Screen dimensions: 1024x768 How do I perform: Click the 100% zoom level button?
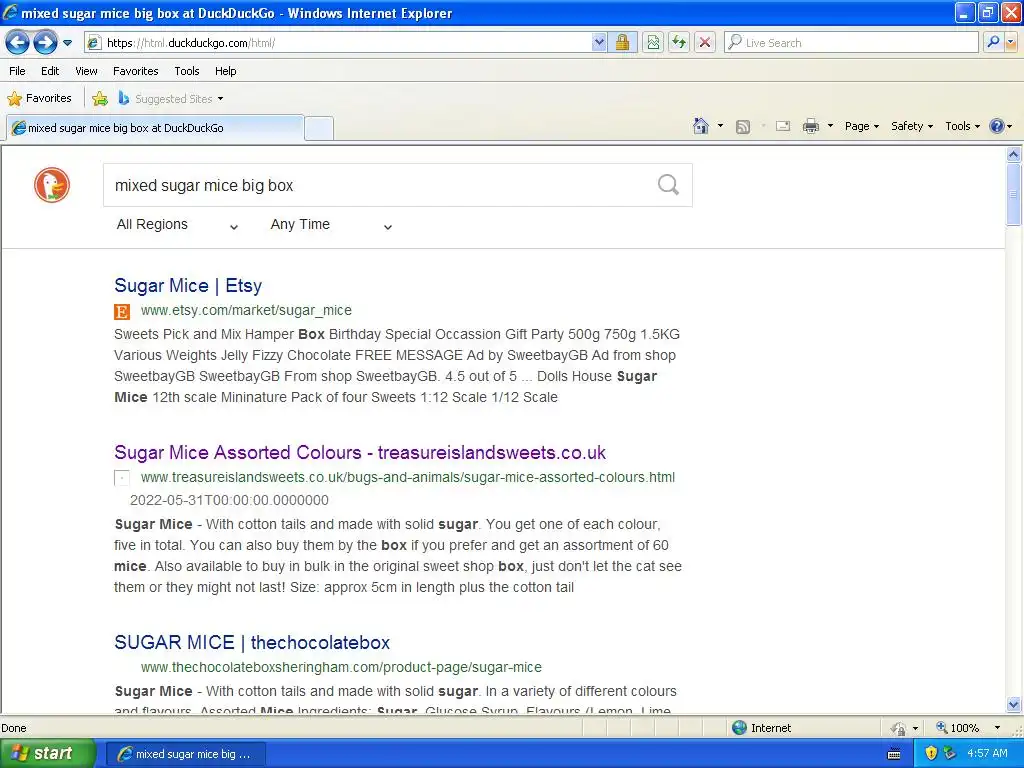pyautogui.click(x=957, y=728)
